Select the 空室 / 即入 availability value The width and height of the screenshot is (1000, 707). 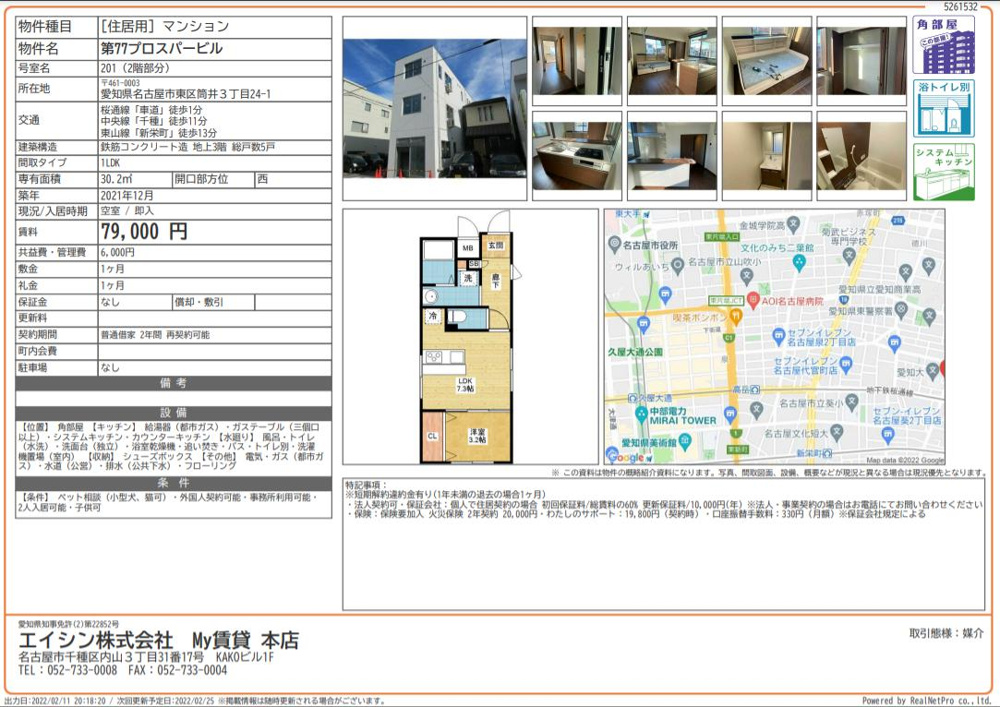tap(127, 211)
